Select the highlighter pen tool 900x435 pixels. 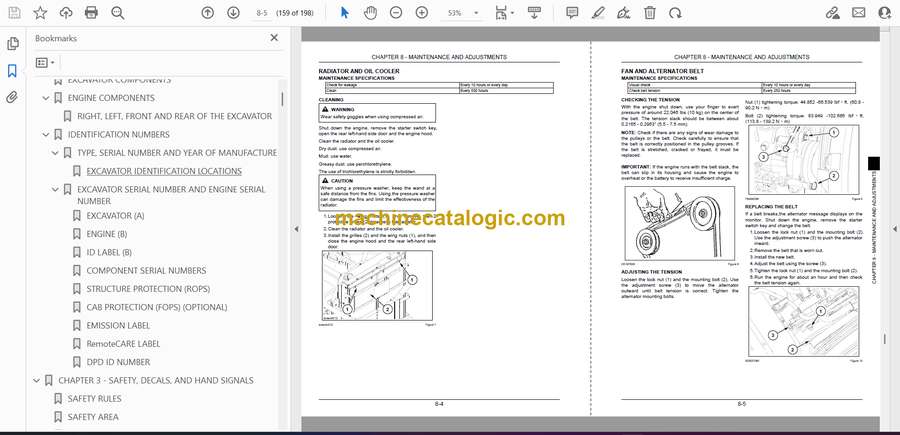pos(598,13)
